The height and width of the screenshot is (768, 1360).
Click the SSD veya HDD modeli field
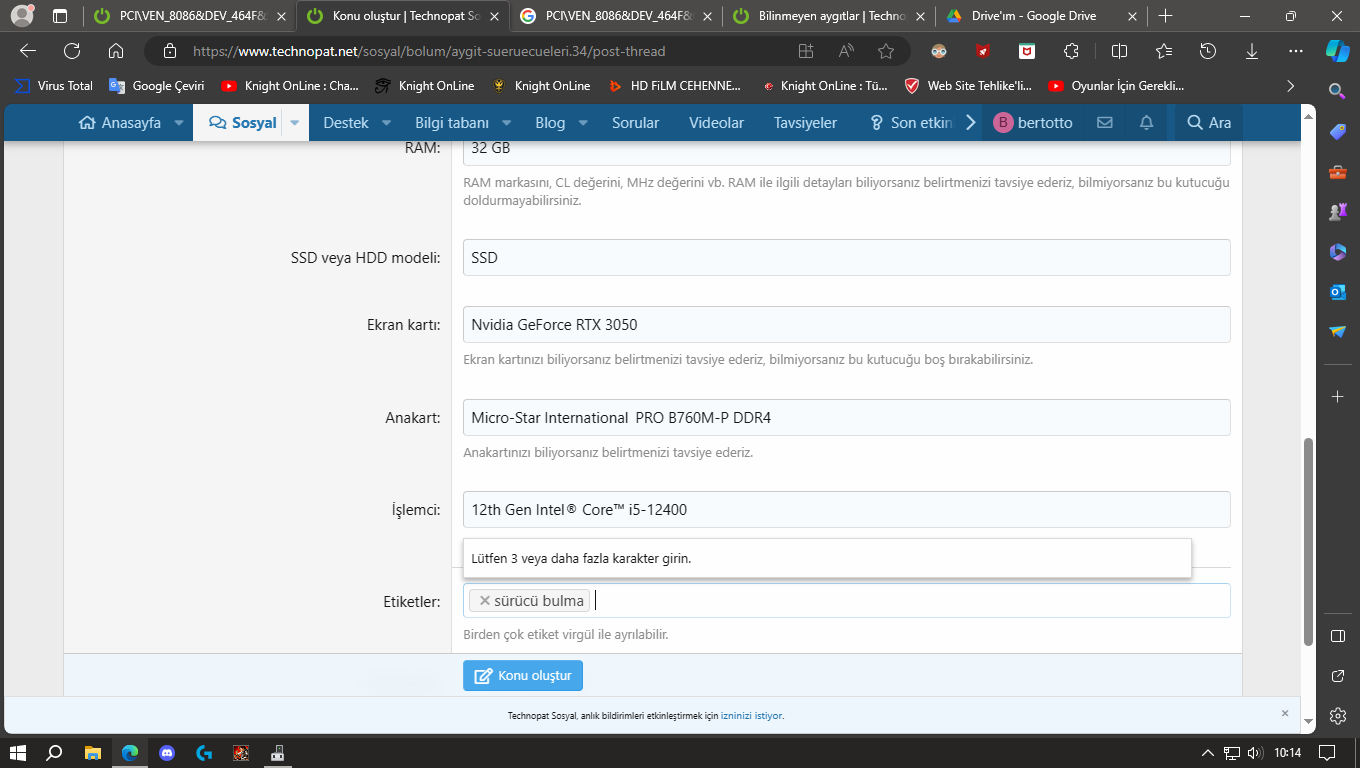click(846, 258)
